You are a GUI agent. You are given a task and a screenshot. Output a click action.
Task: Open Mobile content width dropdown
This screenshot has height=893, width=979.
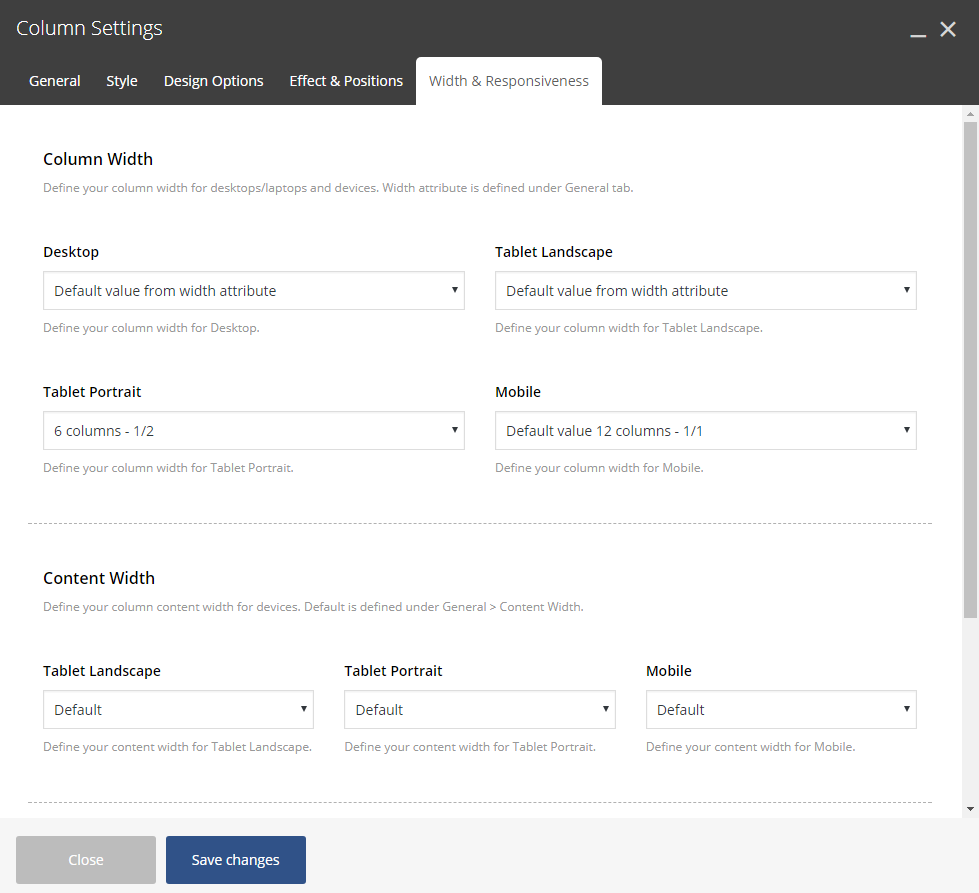tap(781, 709)
